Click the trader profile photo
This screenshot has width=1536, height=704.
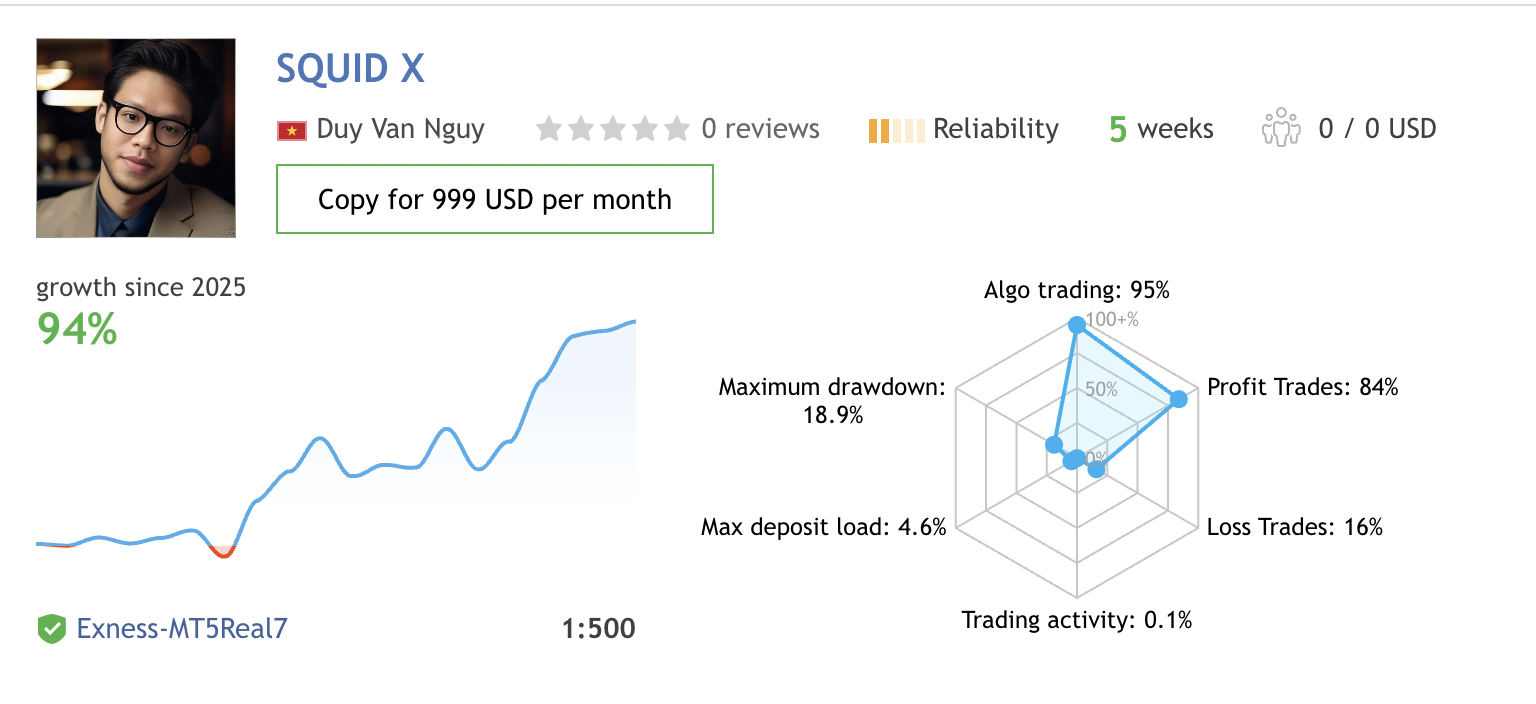pos(136,138)
